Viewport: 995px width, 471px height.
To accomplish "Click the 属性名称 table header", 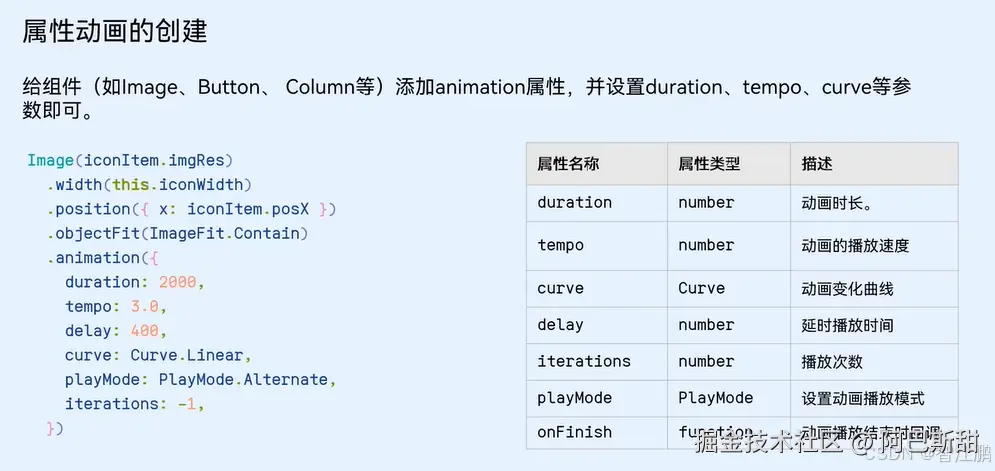I will click(568, 163).
